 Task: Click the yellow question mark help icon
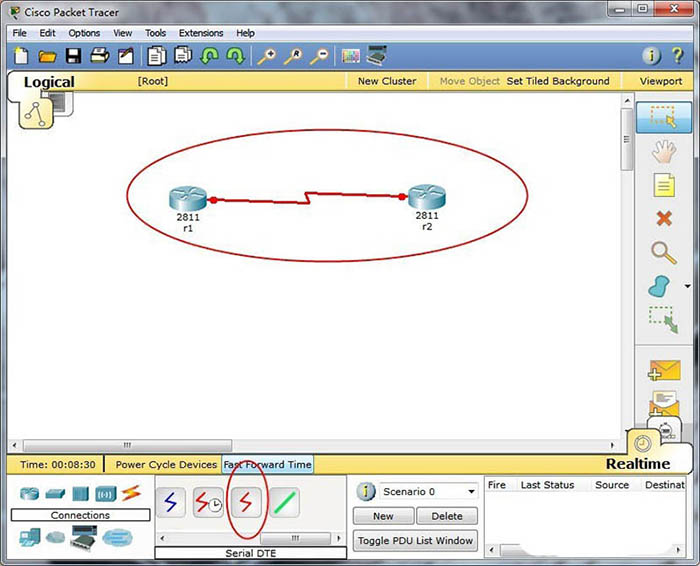click(678, 56)
